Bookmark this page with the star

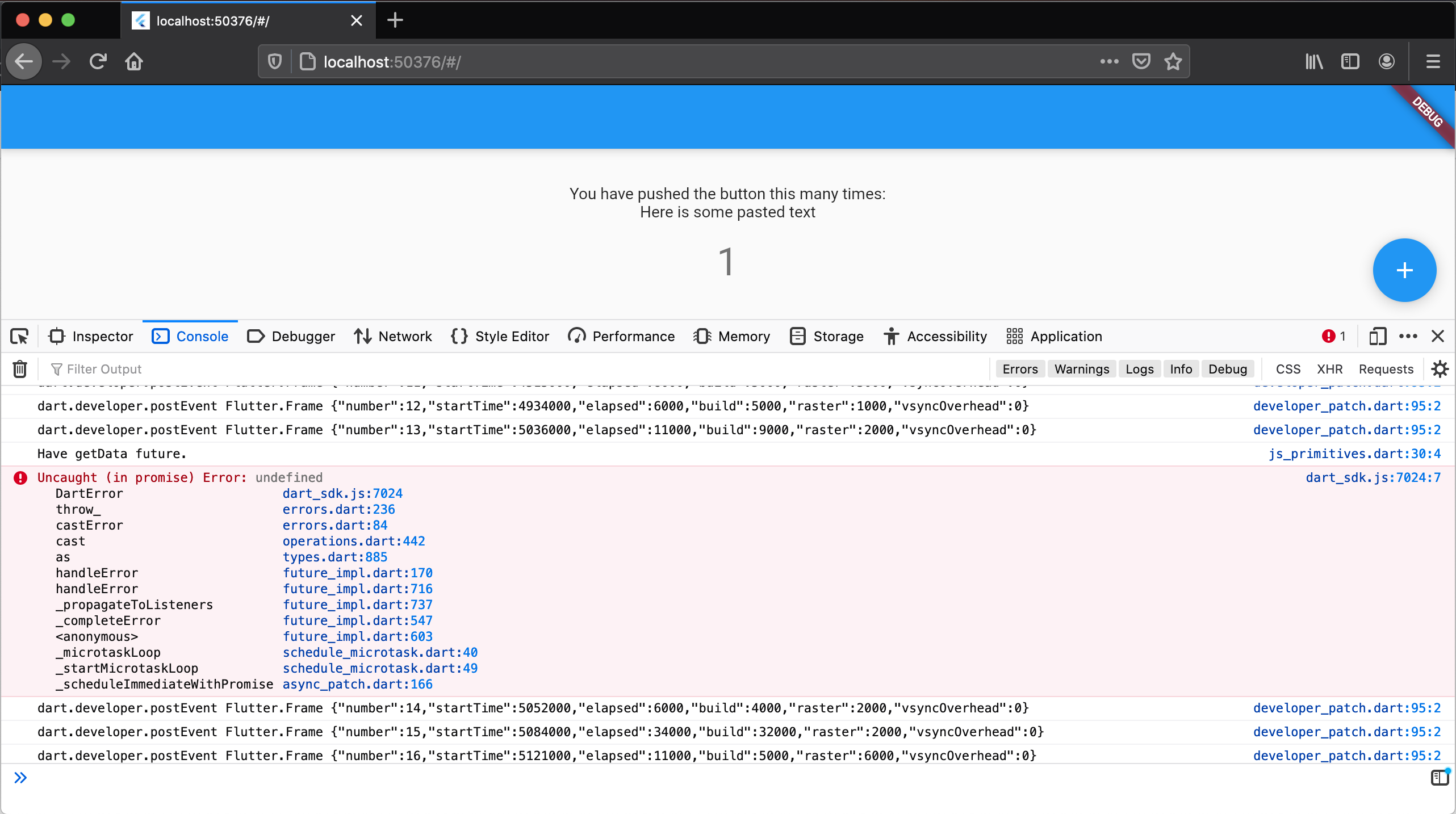click(1173, 61)
